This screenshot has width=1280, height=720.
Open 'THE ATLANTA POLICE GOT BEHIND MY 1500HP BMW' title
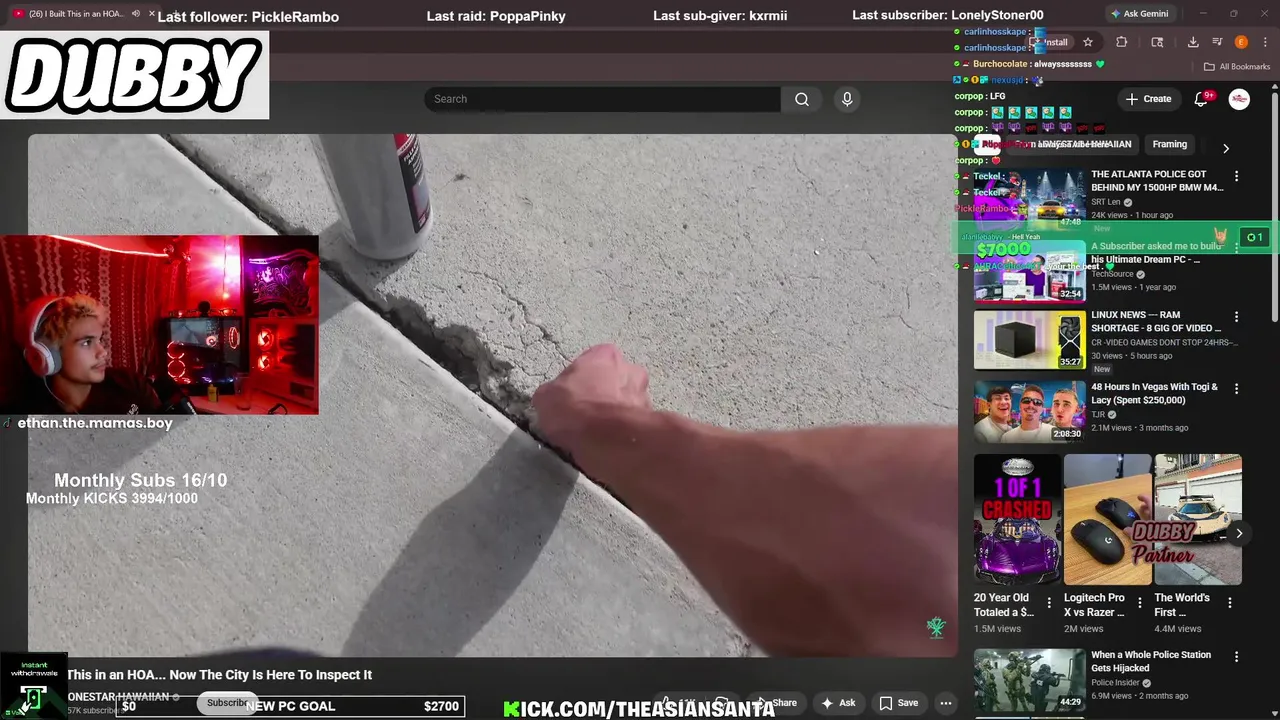point(1157,181)
